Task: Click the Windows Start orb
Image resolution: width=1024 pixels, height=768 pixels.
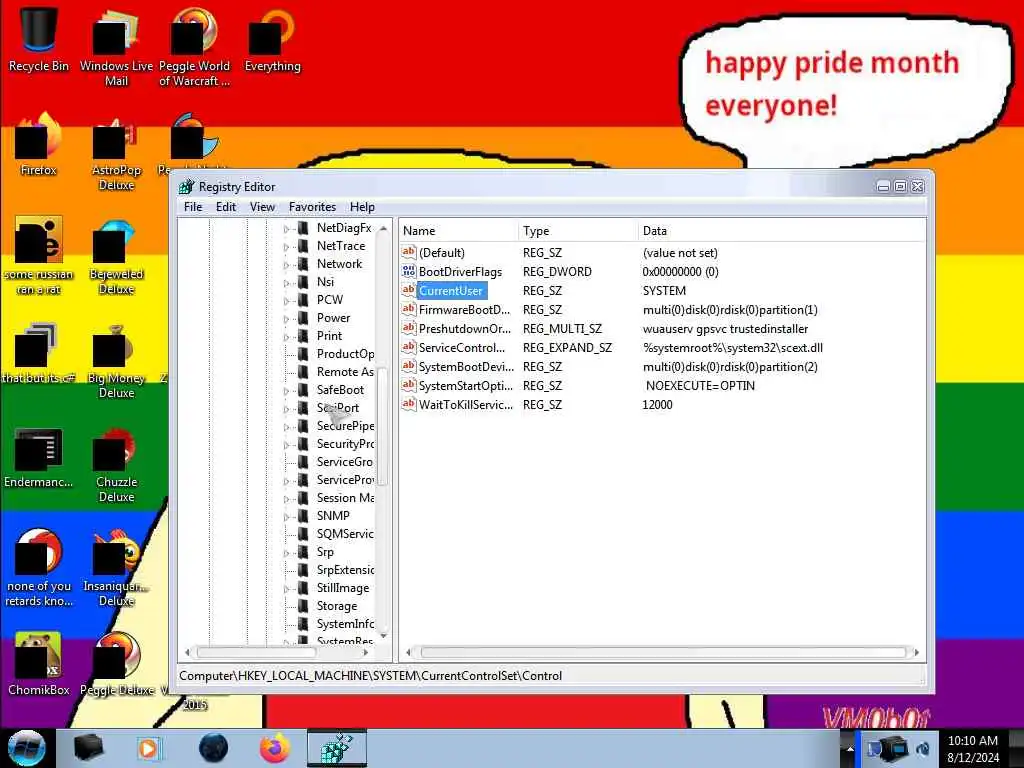Action: [27, 748]
